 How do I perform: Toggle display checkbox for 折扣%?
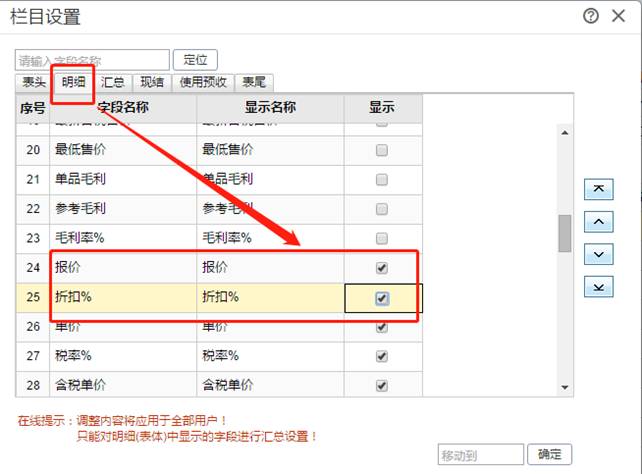click(382, 298)
